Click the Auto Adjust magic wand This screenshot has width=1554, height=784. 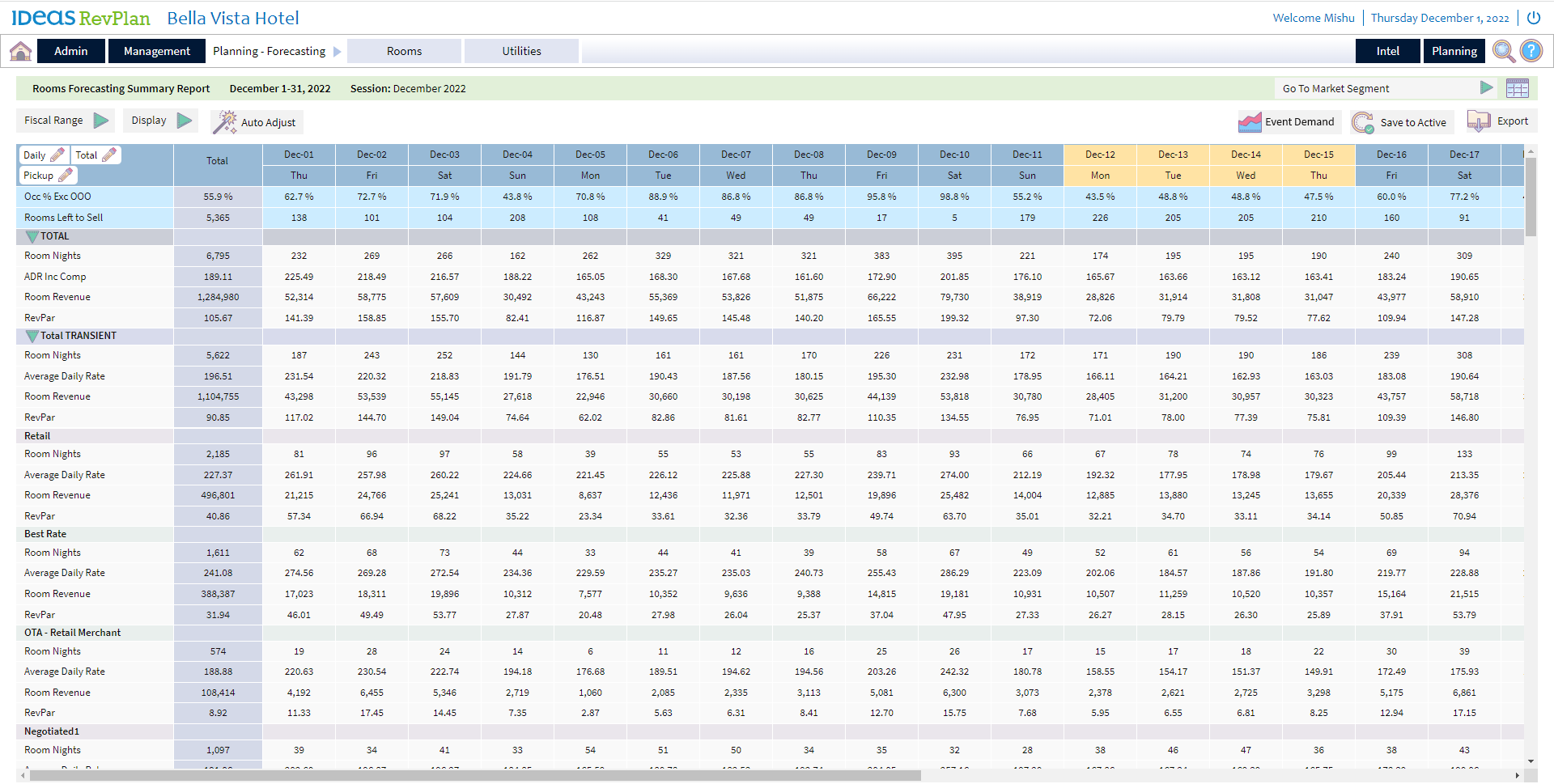pyautogui.click(x=224, y=122)
